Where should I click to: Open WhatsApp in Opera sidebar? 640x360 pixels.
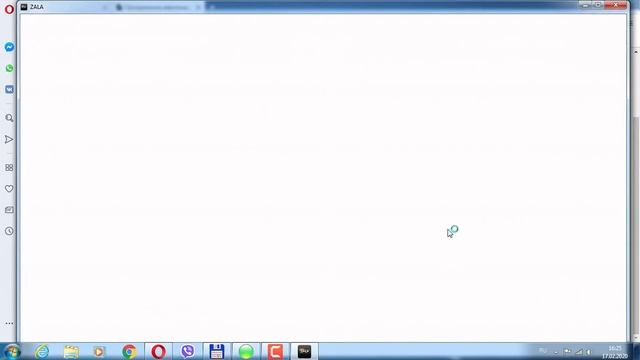(9, 68)
